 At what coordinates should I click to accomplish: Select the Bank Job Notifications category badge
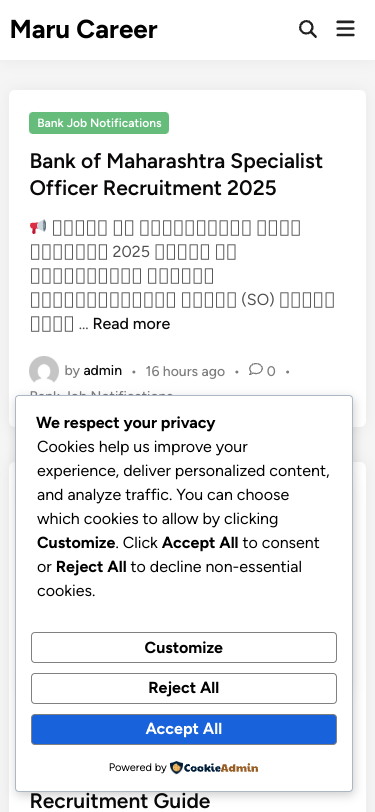pyautogui.click(x=99, y=123)
